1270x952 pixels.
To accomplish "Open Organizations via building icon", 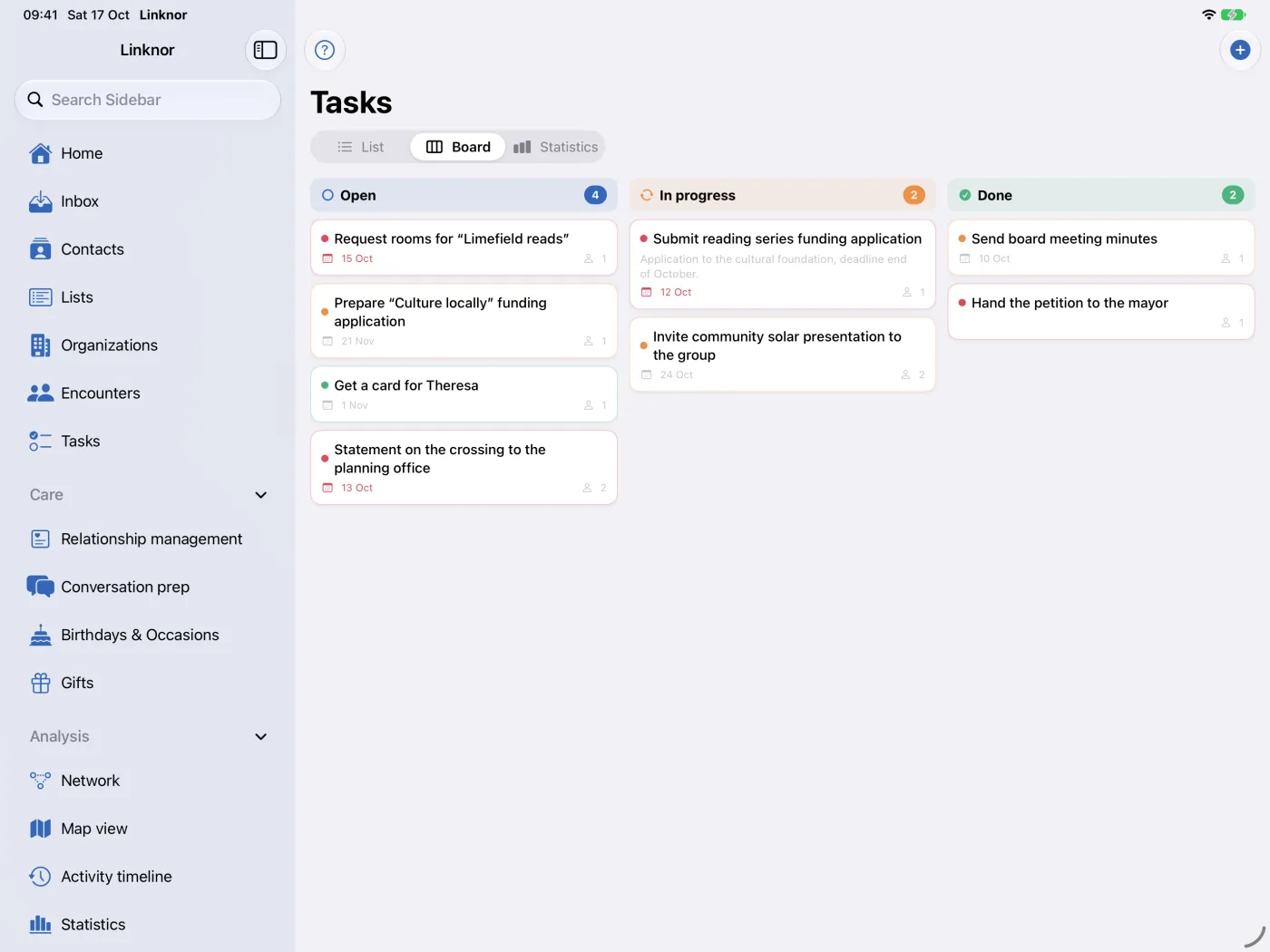I will point(41,345).
